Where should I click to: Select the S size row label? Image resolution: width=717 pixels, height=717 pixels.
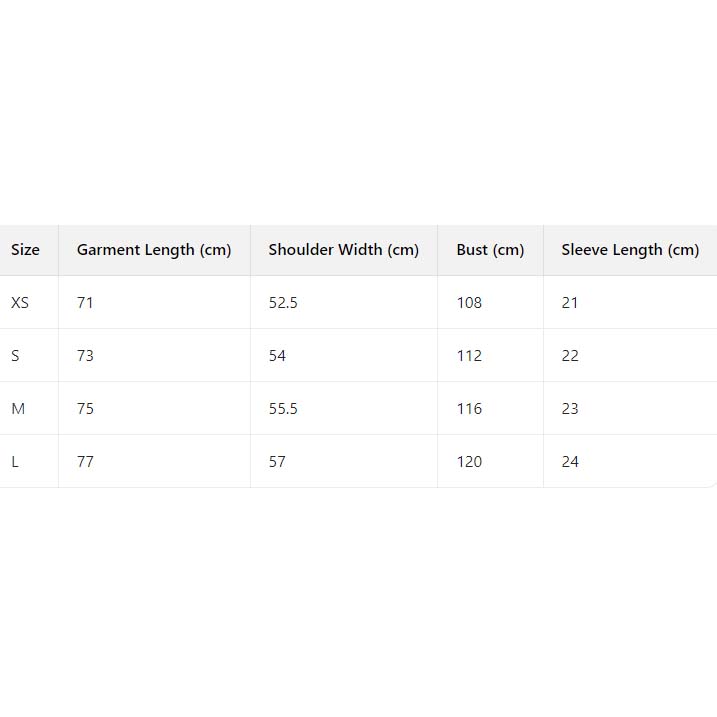pos(15,356)
